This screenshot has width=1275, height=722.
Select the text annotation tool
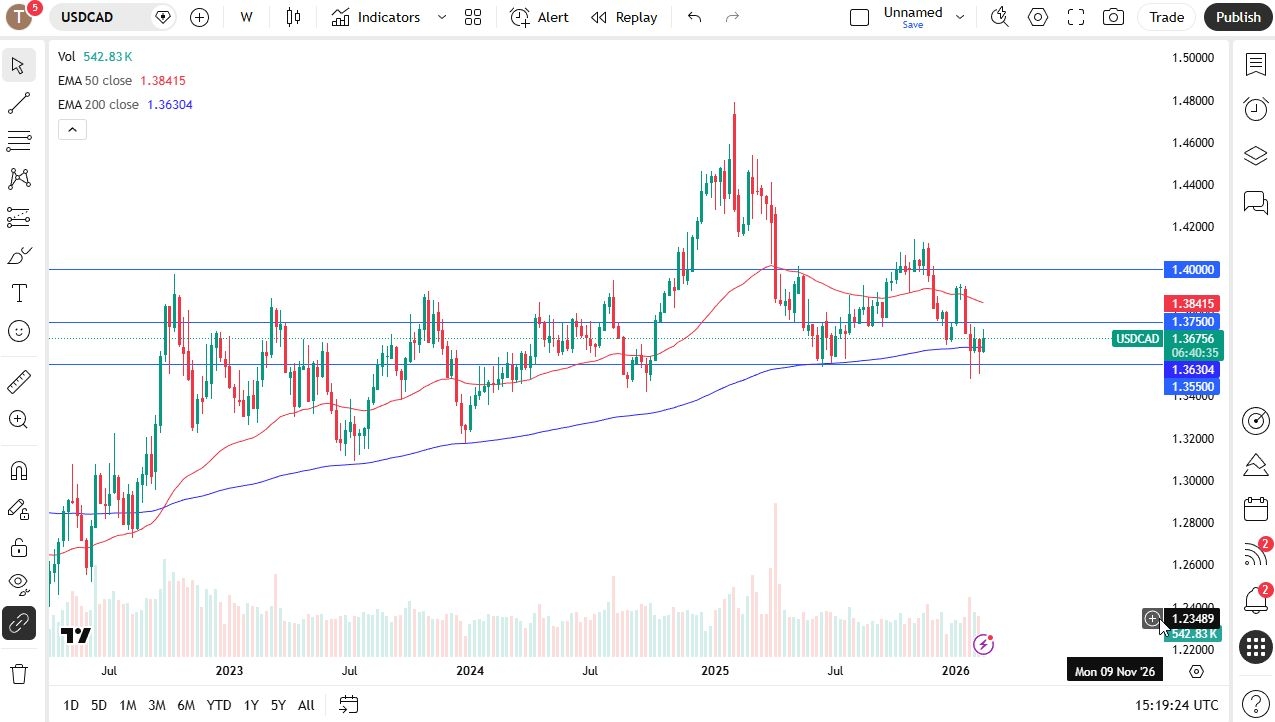pyautogui.click(x=18, y=293)
